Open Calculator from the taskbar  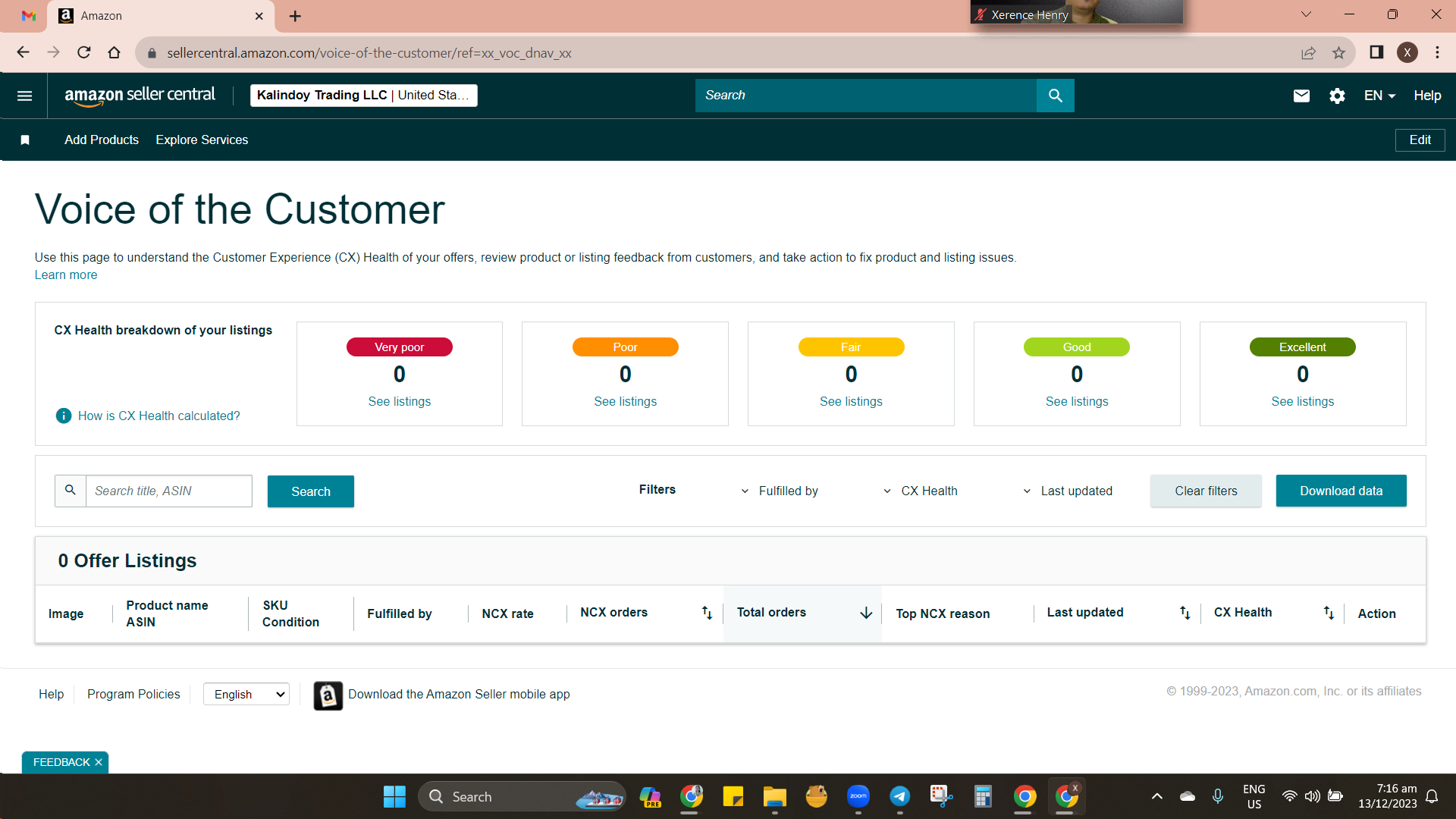click(984, 796)
